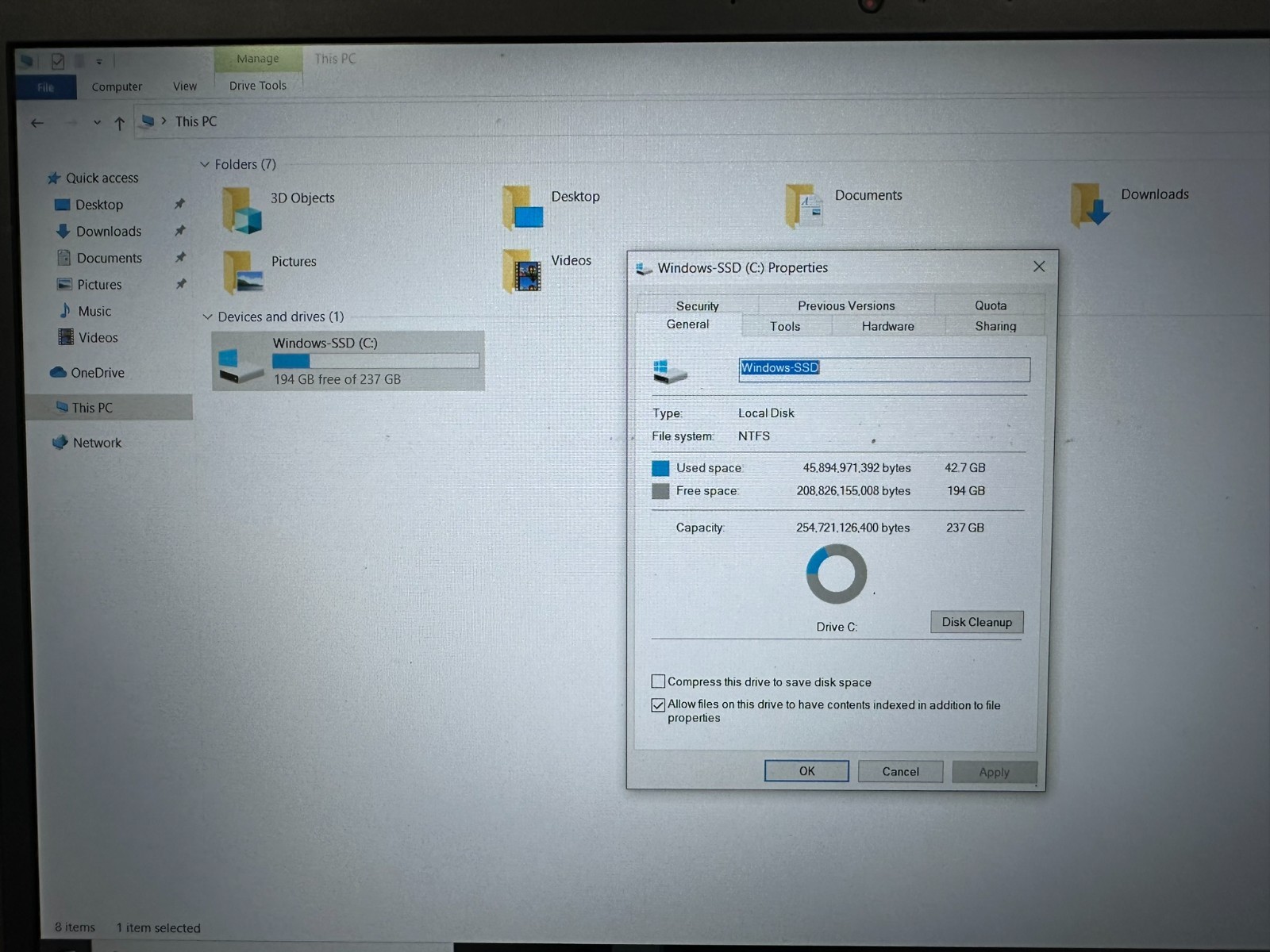Uncheck Allow files on this drive indexed
The height and width of the screenshot is (952, 1270).
pos(658,705)
